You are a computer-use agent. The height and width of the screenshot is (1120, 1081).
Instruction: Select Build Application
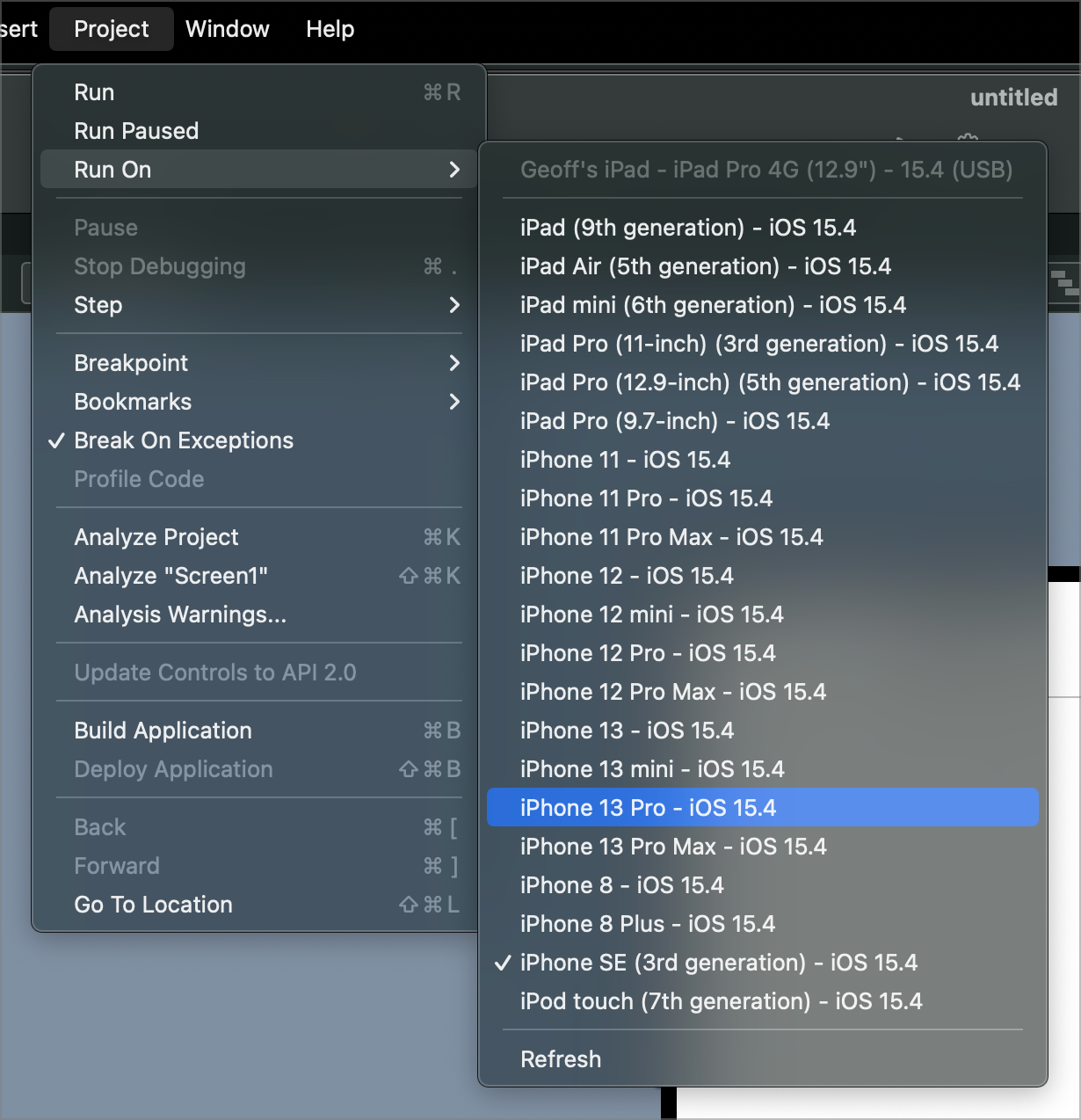click(163, 731)
